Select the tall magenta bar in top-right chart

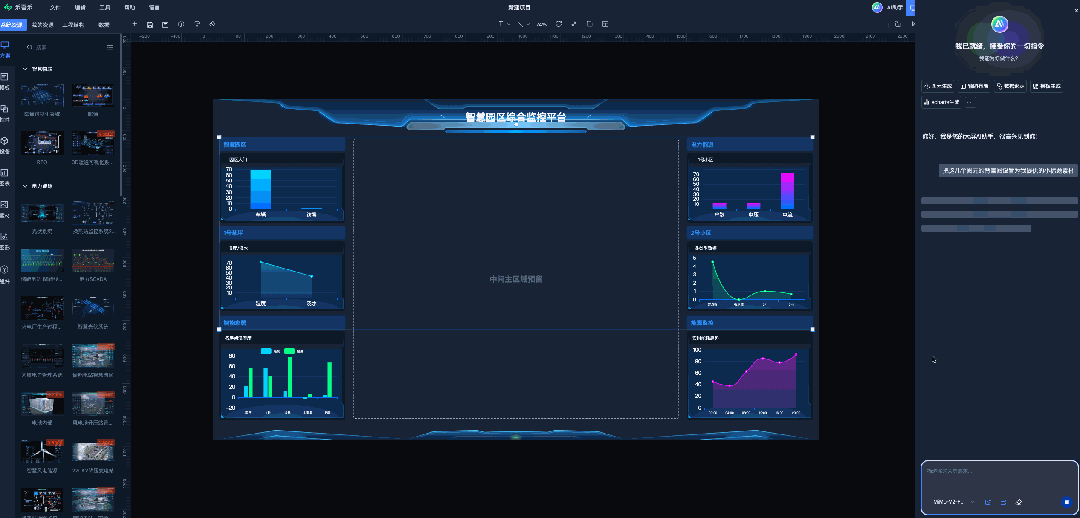click(787, 191)
